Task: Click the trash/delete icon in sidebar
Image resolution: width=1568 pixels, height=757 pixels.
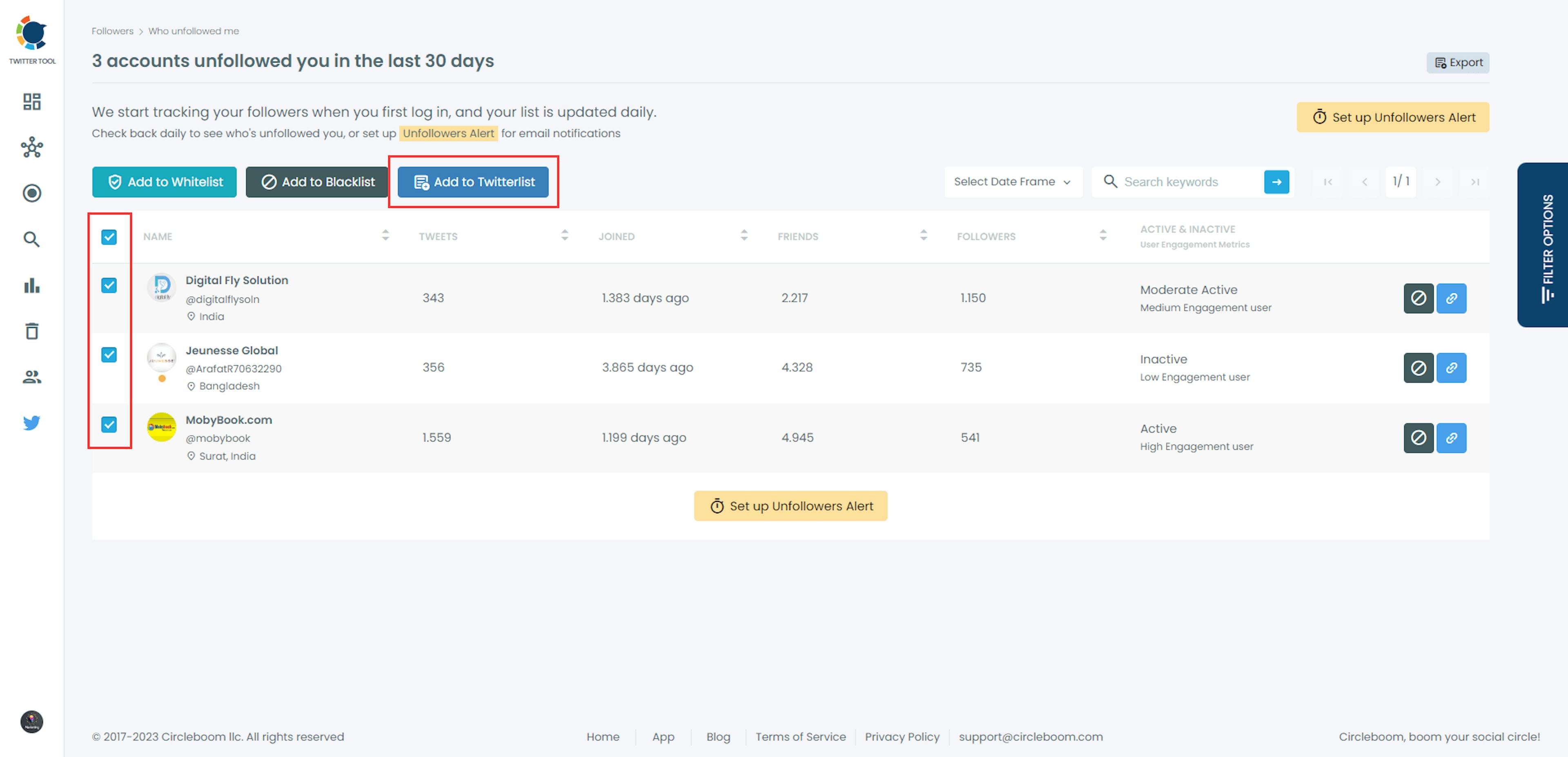Action: [x=31, y=331]
